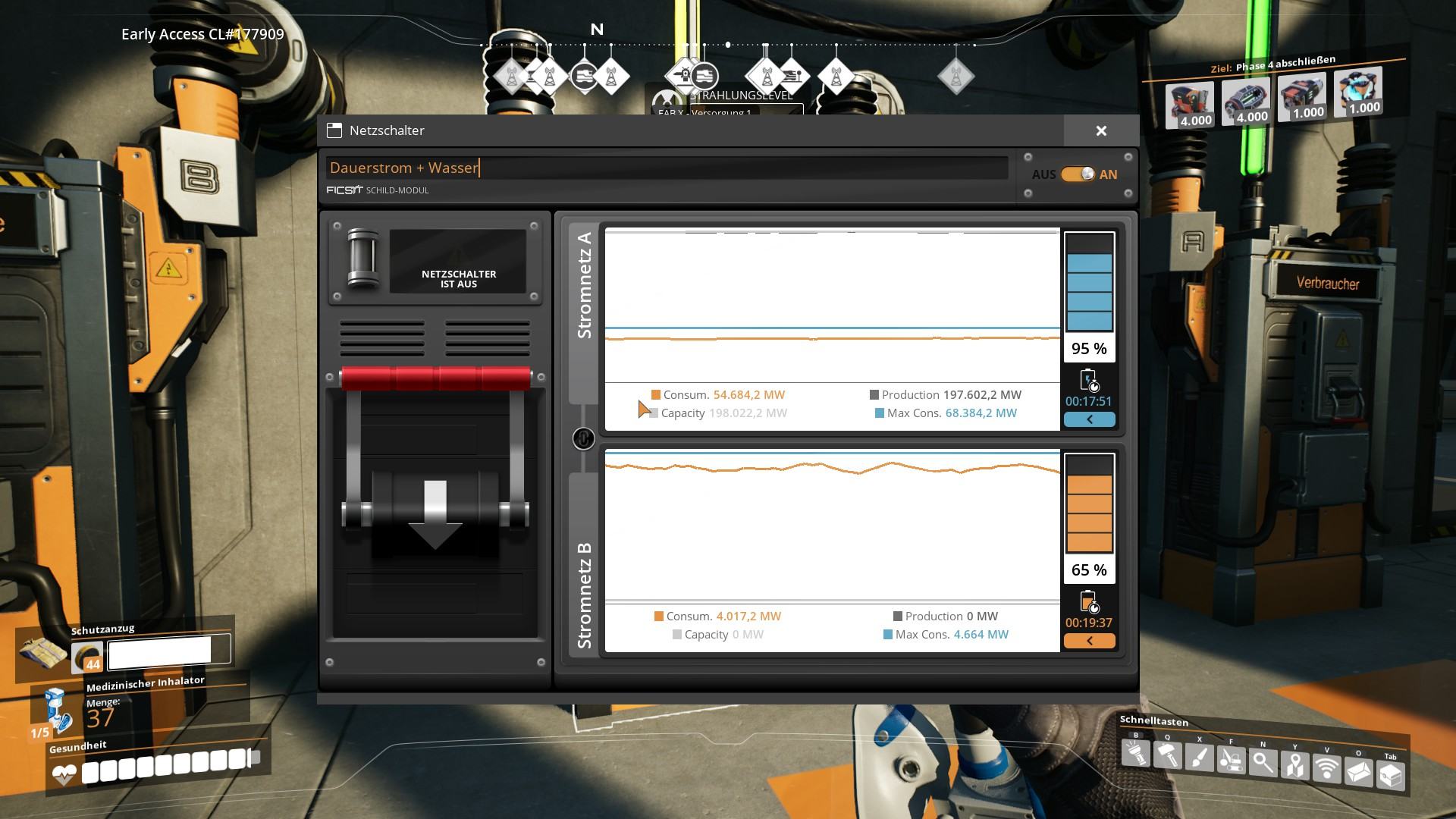The height and width of the screenshot is (819, 1456).
Task: Click the filter slot icon showing 44
Action: click(87, 657)
